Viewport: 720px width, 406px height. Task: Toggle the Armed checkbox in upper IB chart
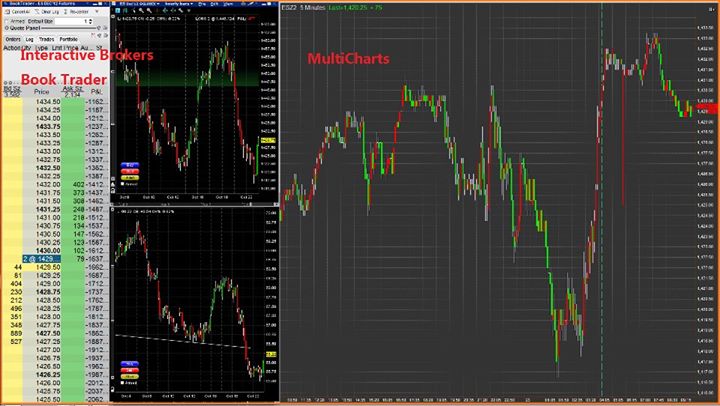[122, 184]
